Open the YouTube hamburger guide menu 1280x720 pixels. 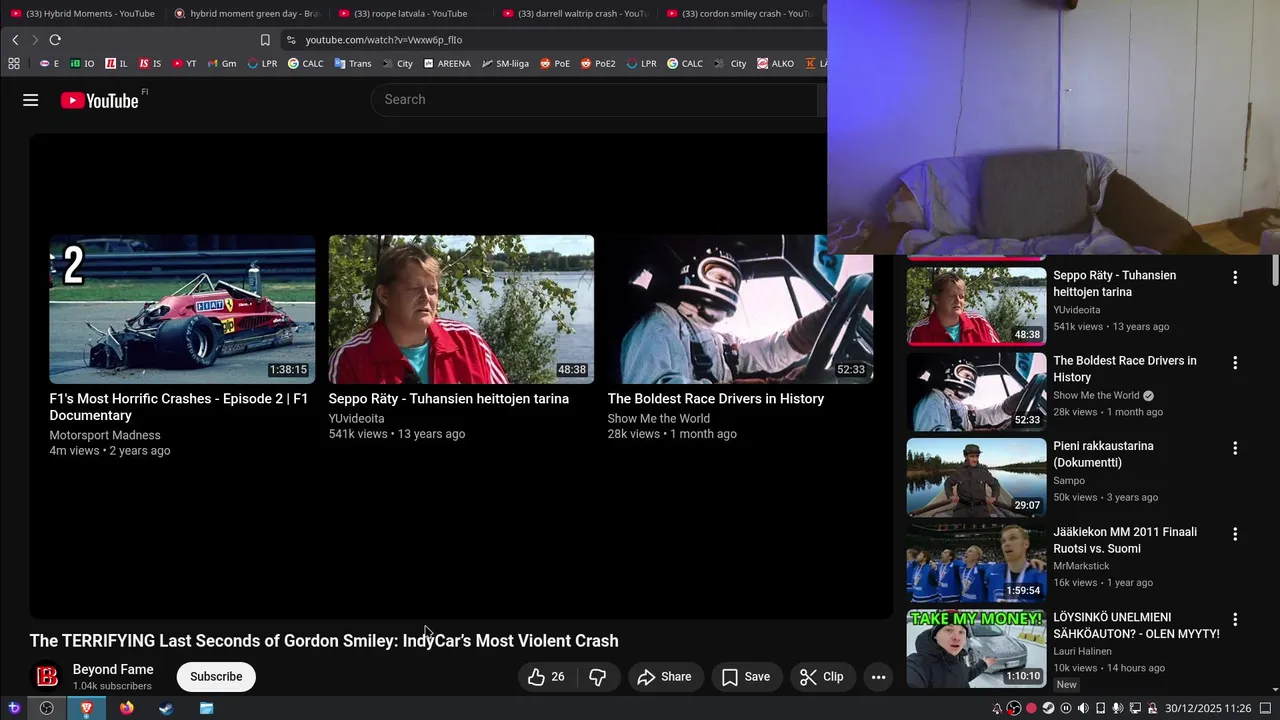pos(31,100)
